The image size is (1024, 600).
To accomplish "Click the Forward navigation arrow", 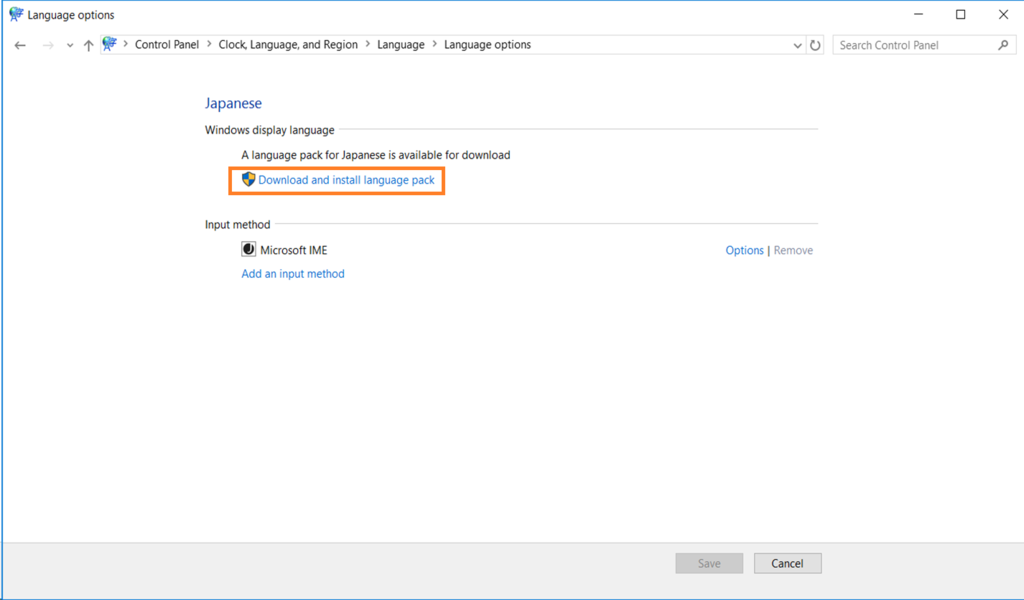I will coord(48,45).
